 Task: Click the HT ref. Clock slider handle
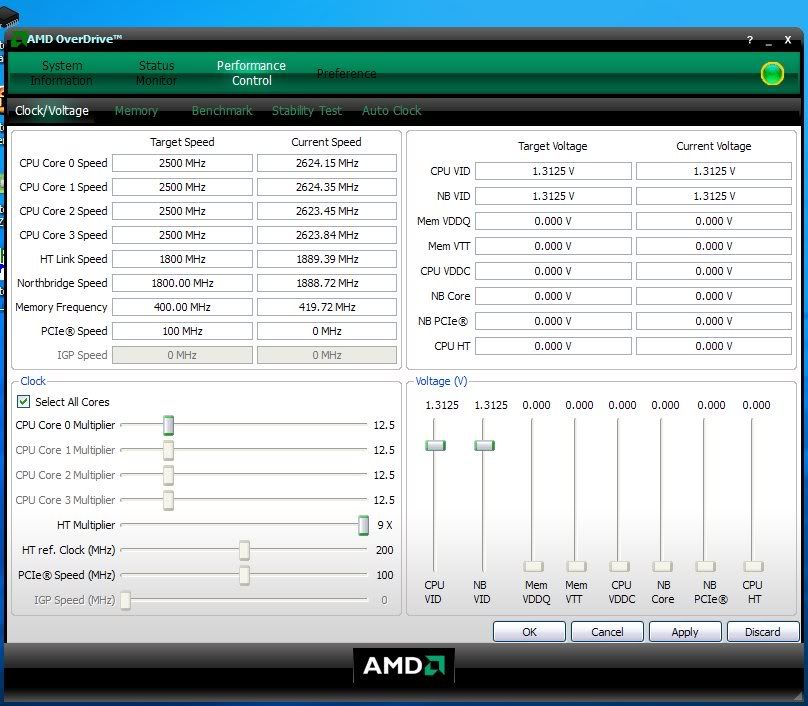(x=244, y=550)
